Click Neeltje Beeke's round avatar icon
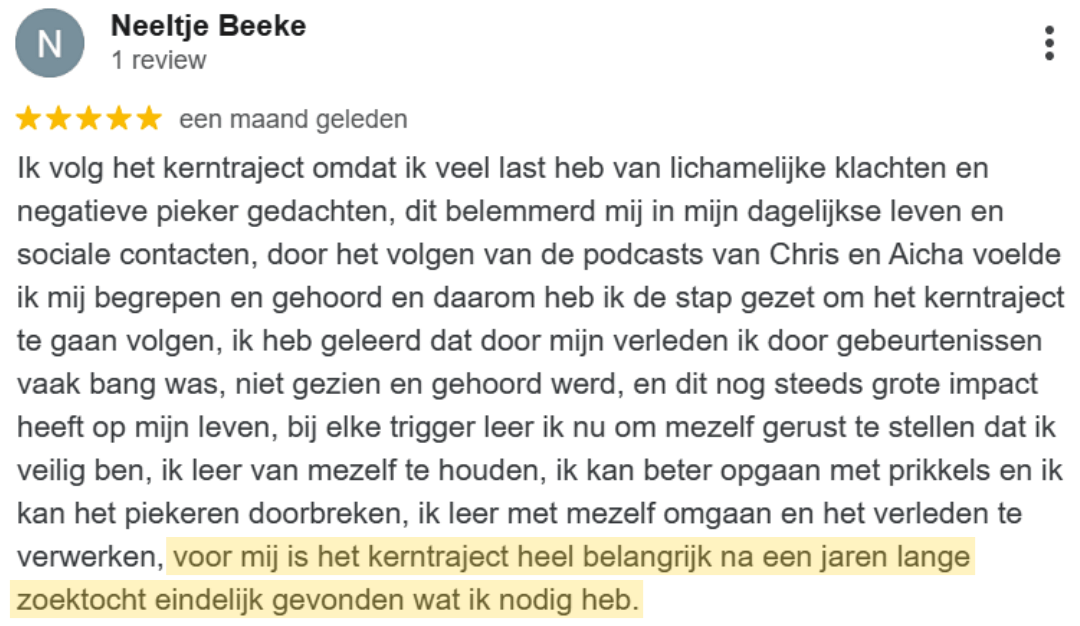This screenshot has height=626, width=1080. click(x=49, y=44)
